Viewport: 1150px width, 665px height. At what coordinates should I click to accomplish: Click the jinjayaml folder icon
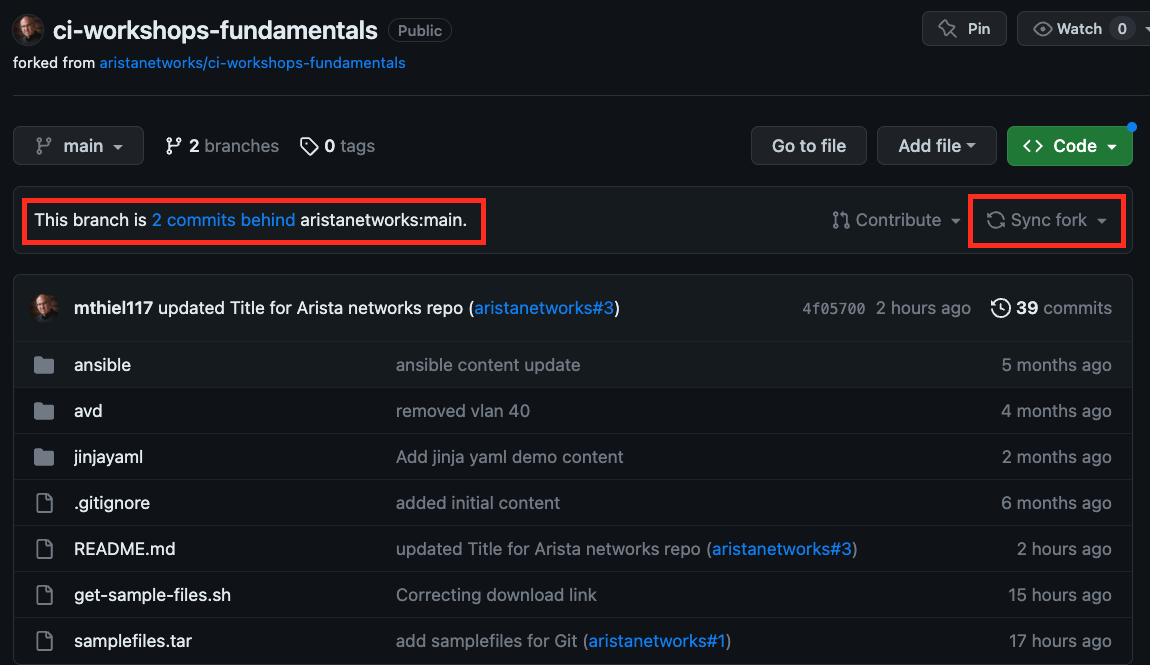click(44, 457)
